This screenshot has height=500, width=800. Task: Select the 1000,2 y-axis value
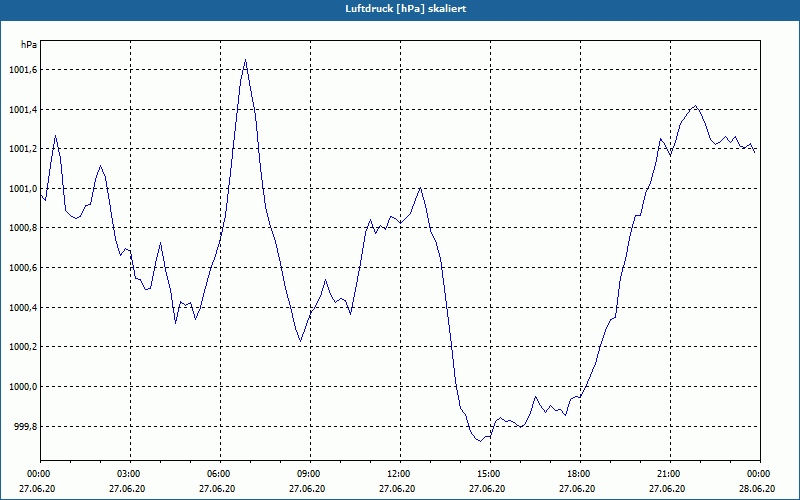coord(22,347)
